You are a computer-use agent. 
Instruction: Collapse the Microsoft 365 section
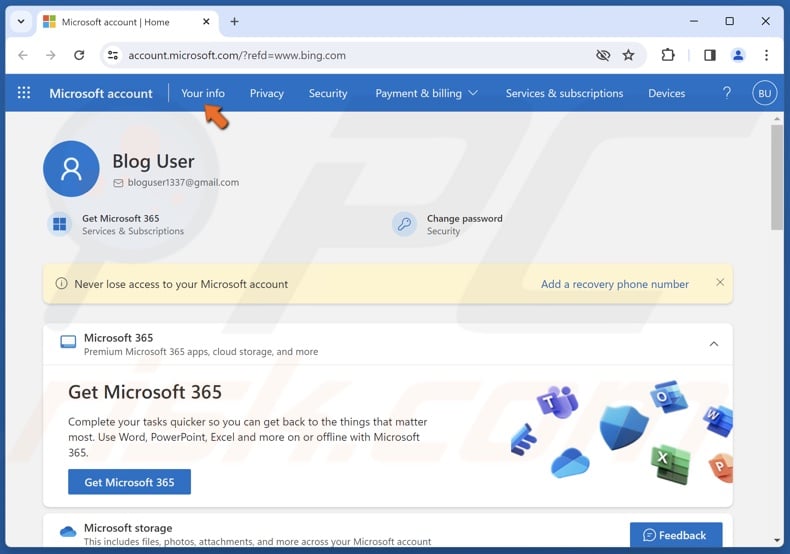click(713, 344)
